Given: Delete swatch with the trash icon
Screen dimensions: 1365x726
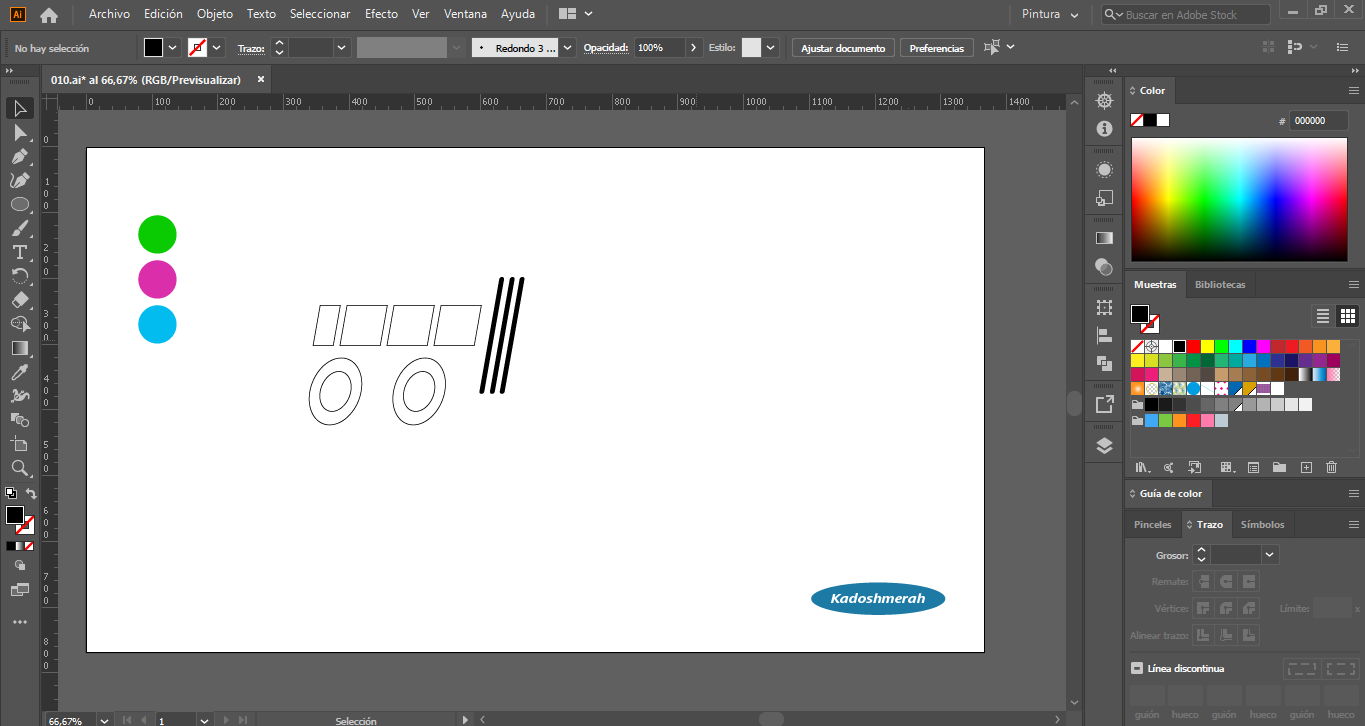Looking at the screenshot, I should tap(1331, 467).
